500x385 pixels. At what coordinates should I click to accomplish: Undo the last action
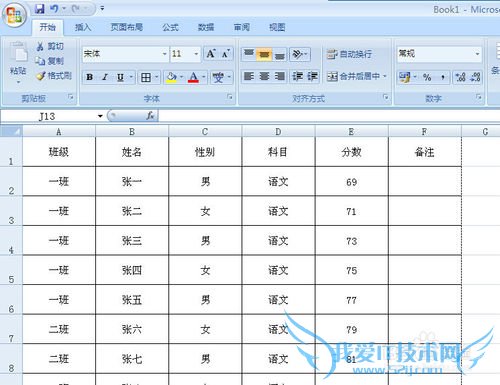pos(54,9)
